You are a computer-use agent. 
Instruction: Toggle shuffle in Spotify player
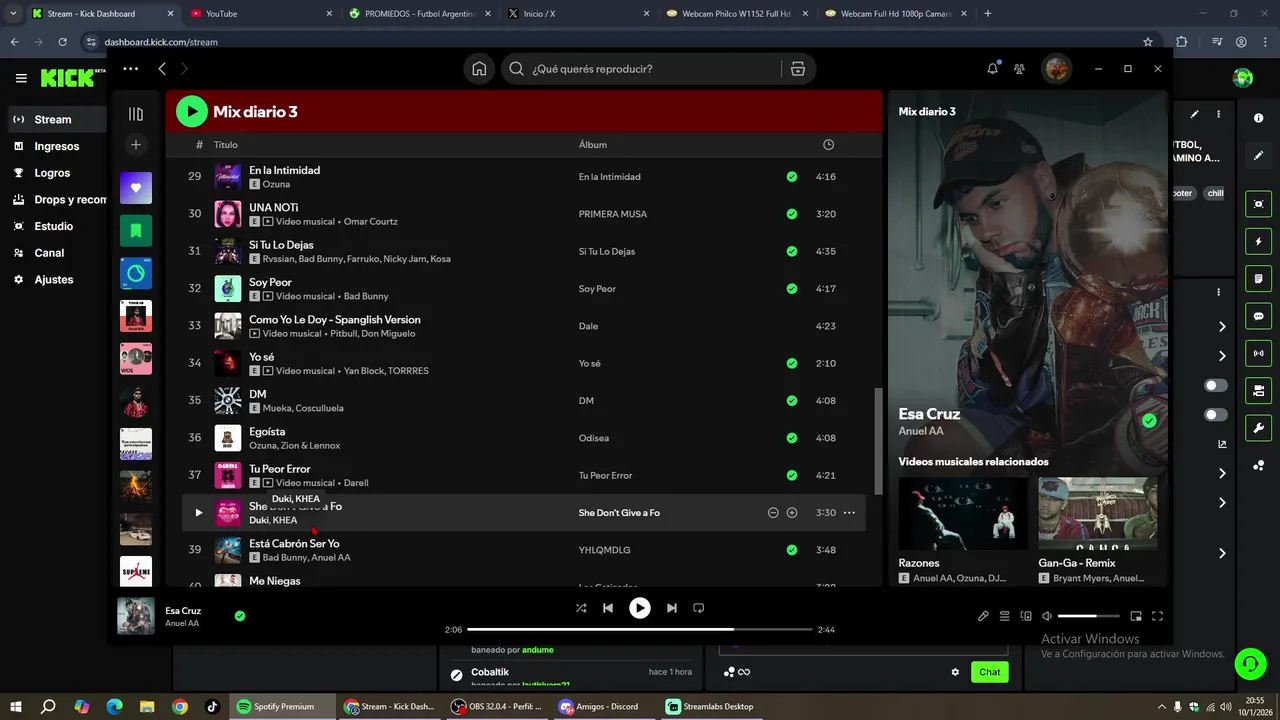pyautogui.click(x=581, y=608)
